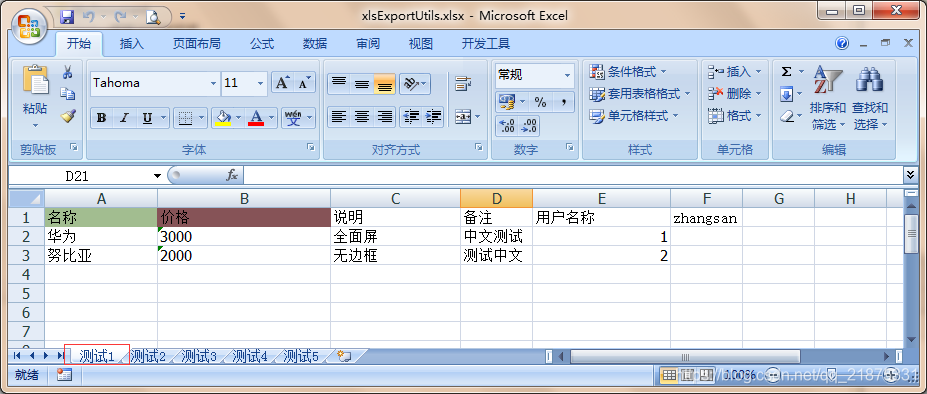The image size is (927, 394).
Task: Switch to the 公式 ribbon tab
Action: [261, 44]
